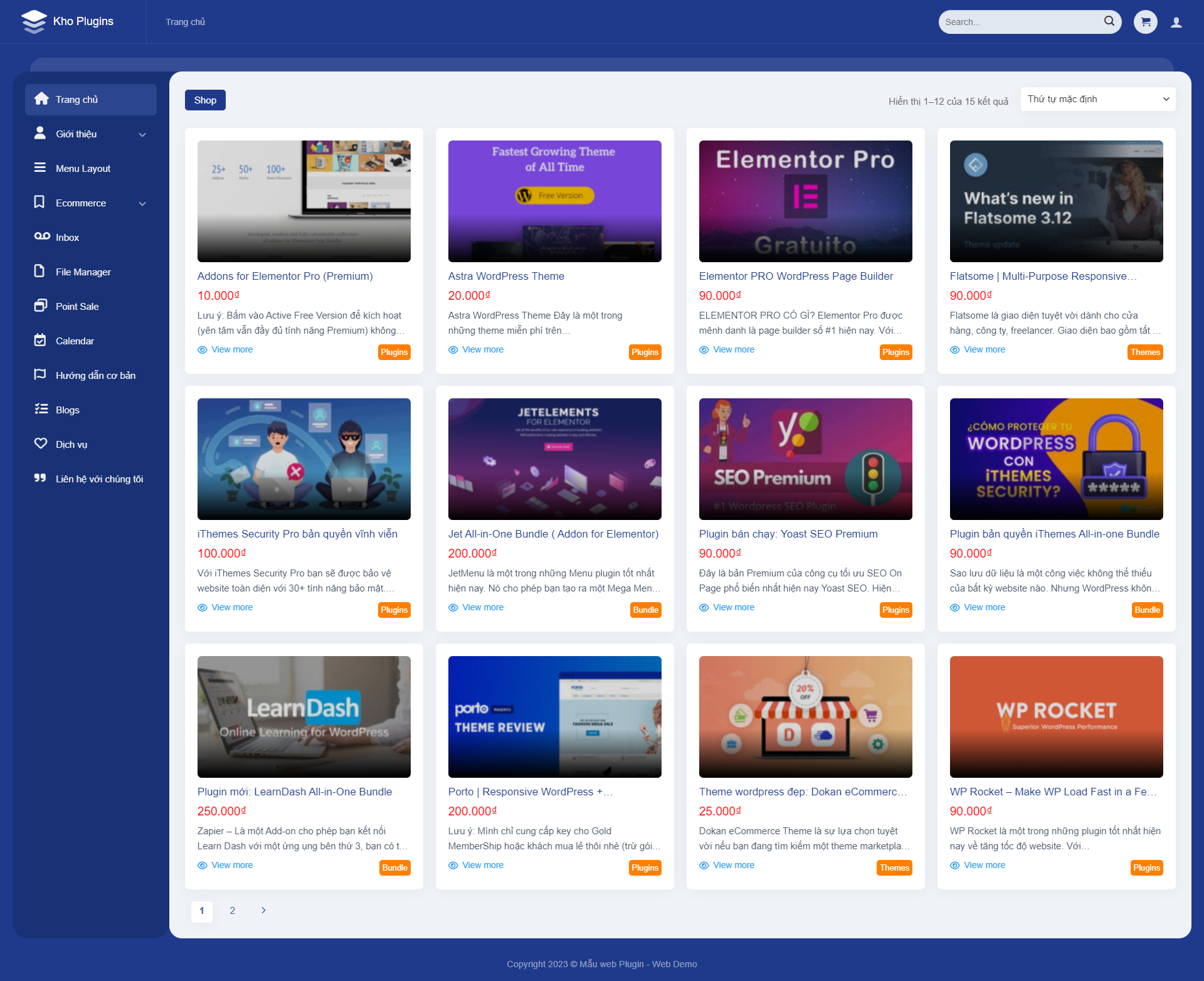Open the SEO Premium Yoast thumbnail
Image resolution: width=1204 pixels, height=981 pixels.
[805, 459]
